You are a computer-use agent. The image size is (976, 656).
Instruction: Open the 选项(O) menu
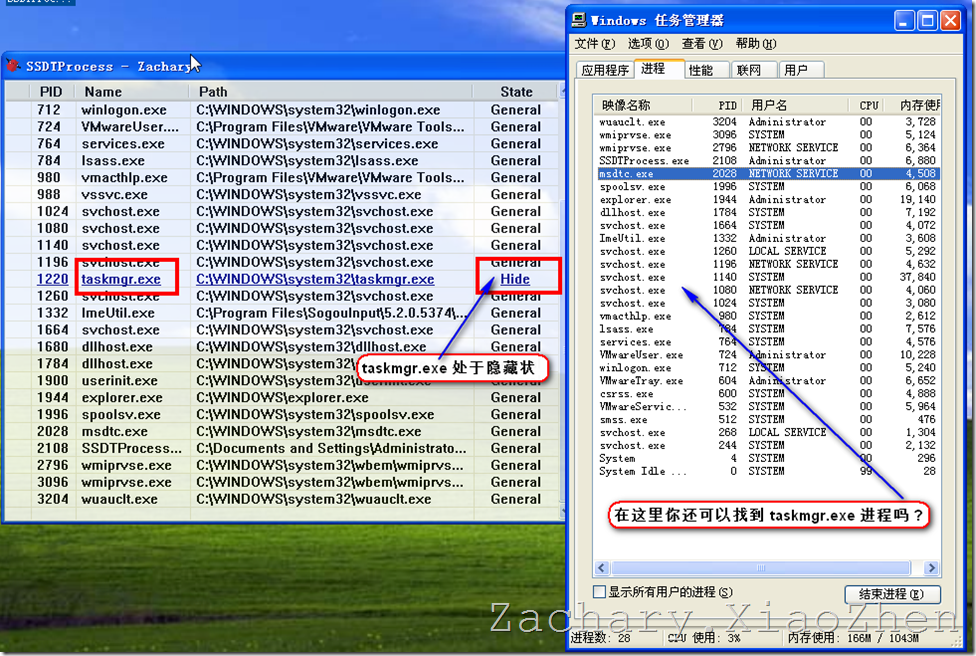[x=647, y=44]
